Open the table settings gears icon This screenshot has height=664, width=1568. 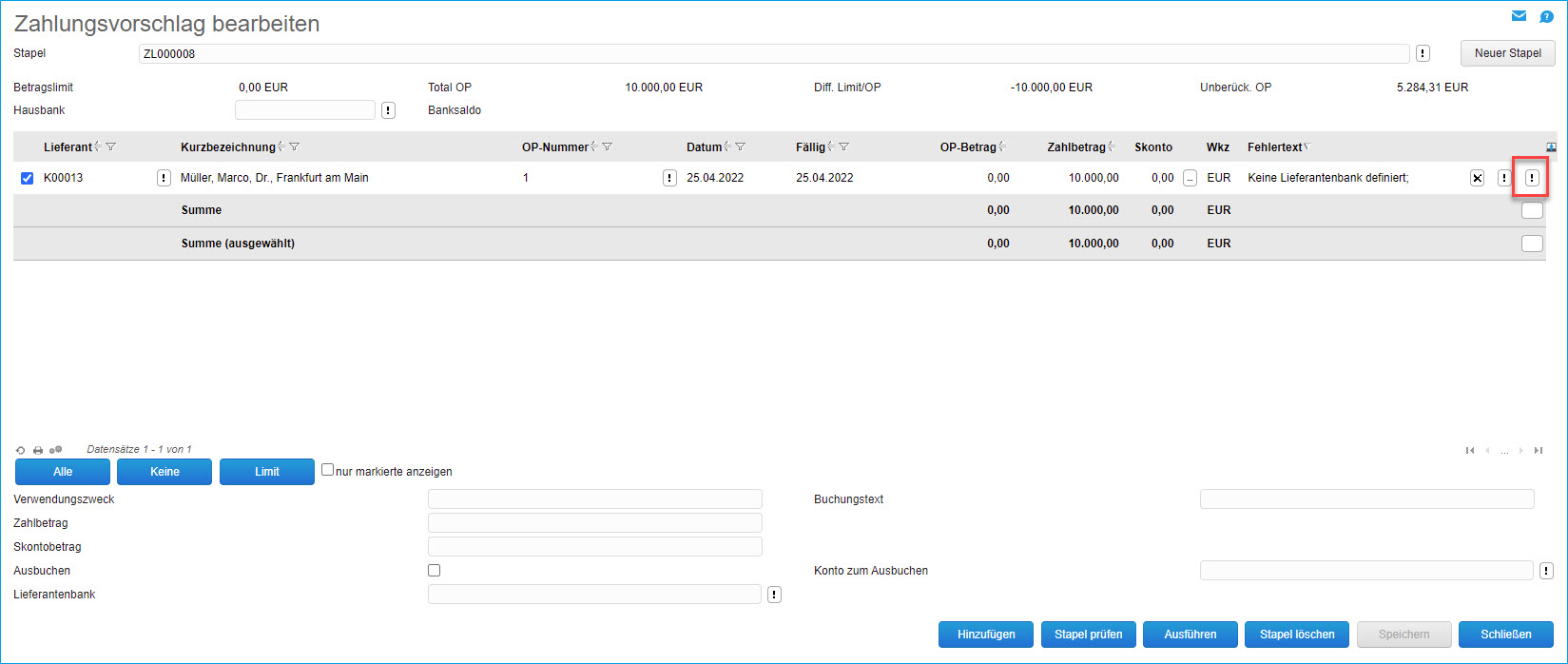click(x=56, y=450)
